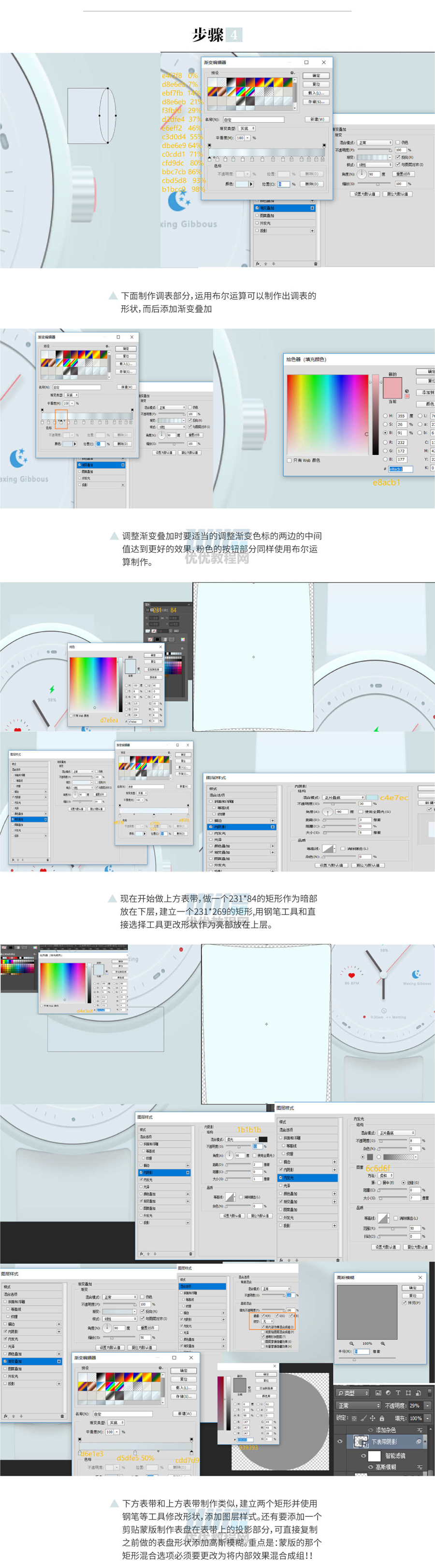Toggle 智能滤镜 visibility eye
This screenshot has width=435, height=1568.
pos(364,1455)
